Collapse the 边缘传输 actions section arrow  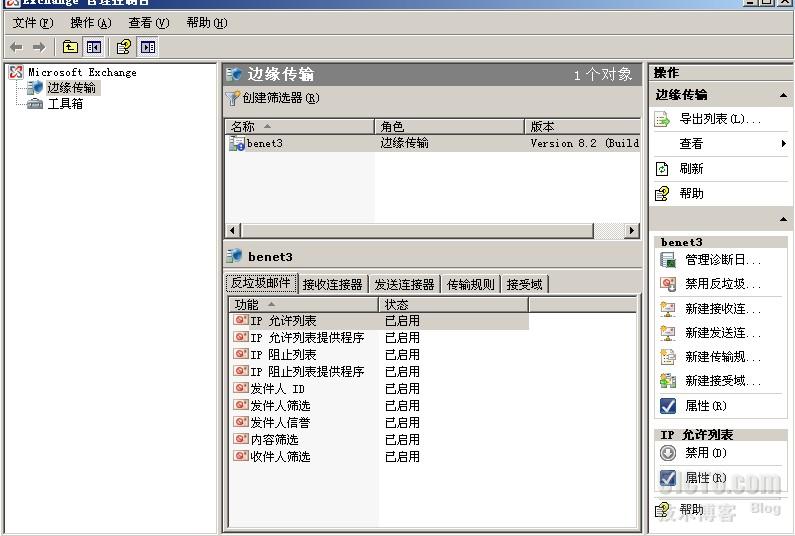pos(783,95)
